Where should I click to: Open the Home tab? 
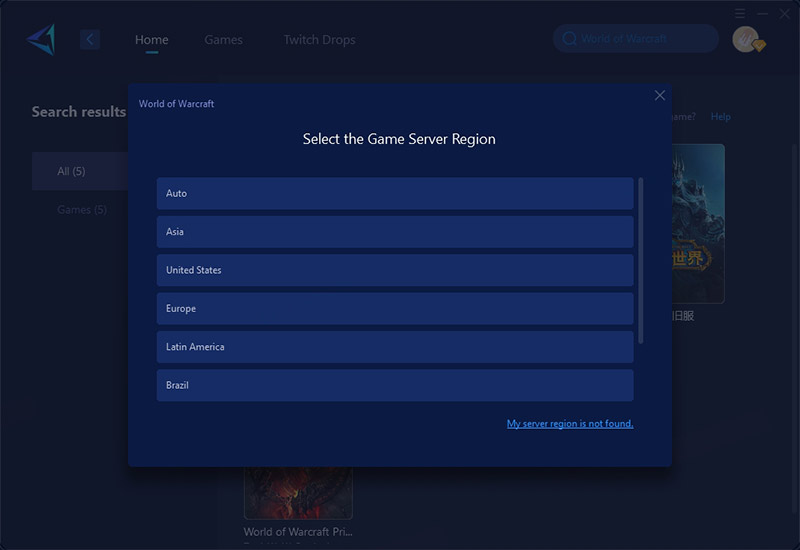pyautogui.click(x=152, y=39)
